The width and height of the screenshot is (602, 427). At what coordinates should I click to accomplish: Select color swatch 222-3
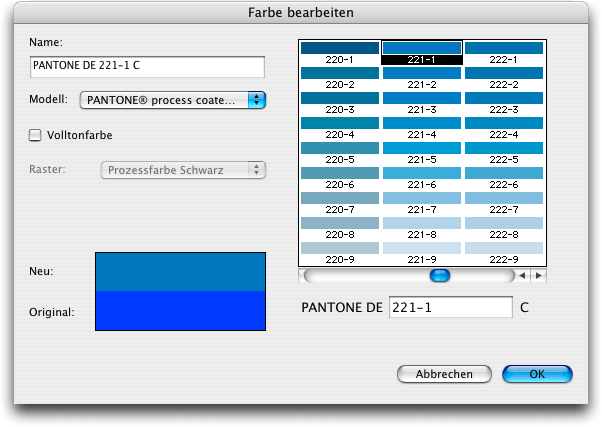point(504,98)
